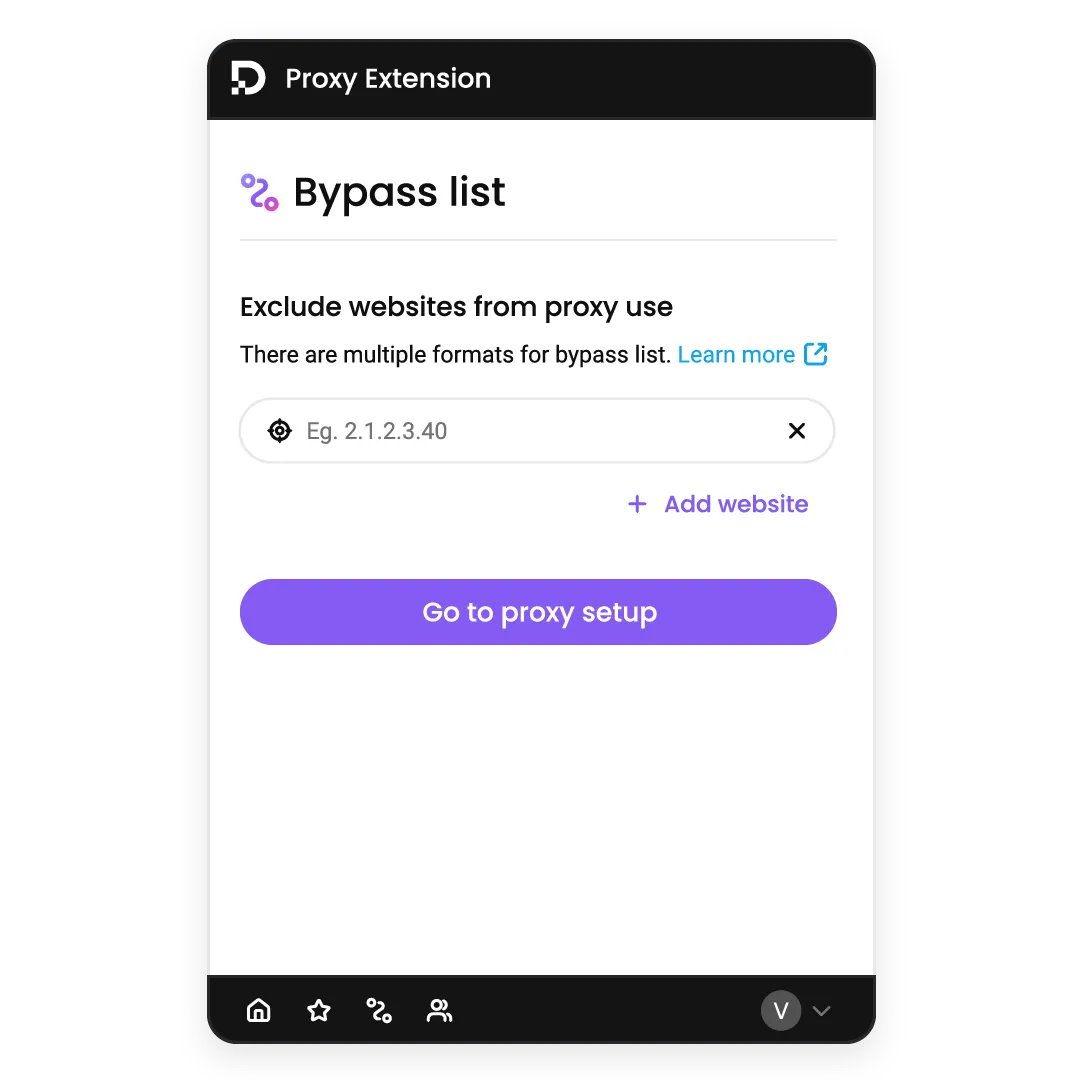Clear the website field with the X icon
The image size is (1080, 1080).
pos(797,430)
